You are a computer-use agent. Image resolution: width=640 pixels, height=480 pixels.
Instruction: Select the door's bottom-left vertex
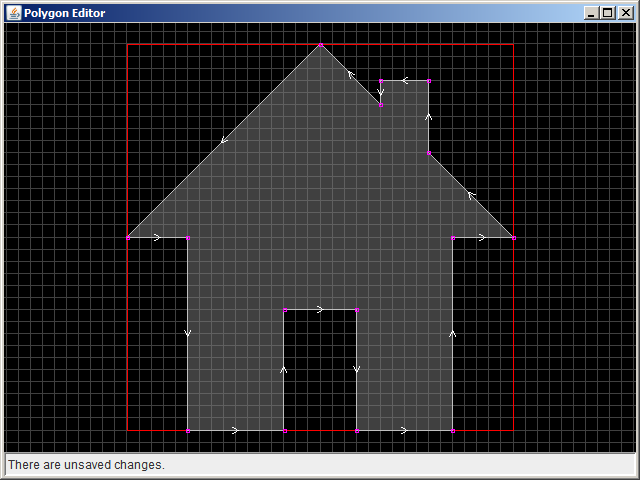(285, 431)
